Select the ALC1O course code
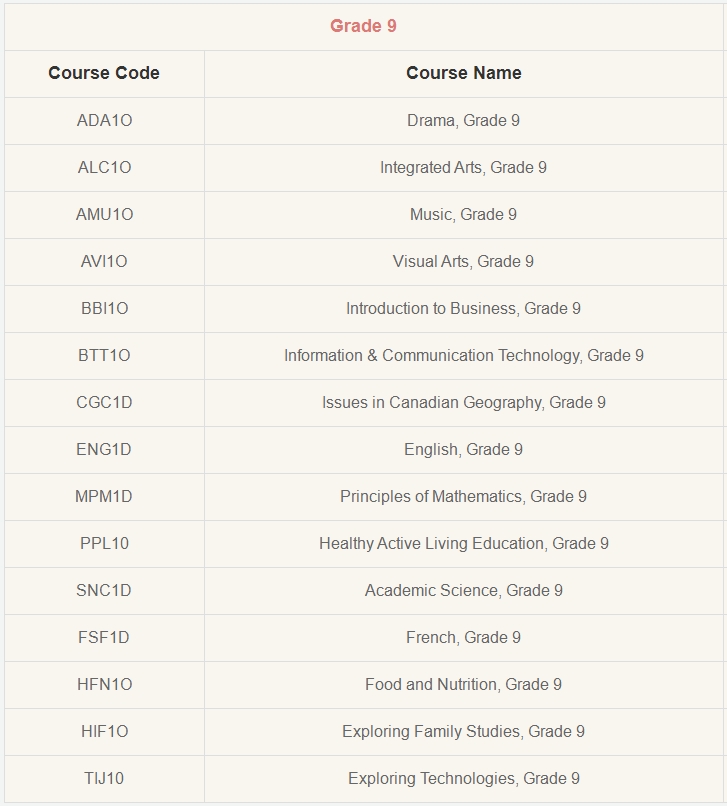Image resolution: width=727 pixels, height=806 pixels. [104, 168]
